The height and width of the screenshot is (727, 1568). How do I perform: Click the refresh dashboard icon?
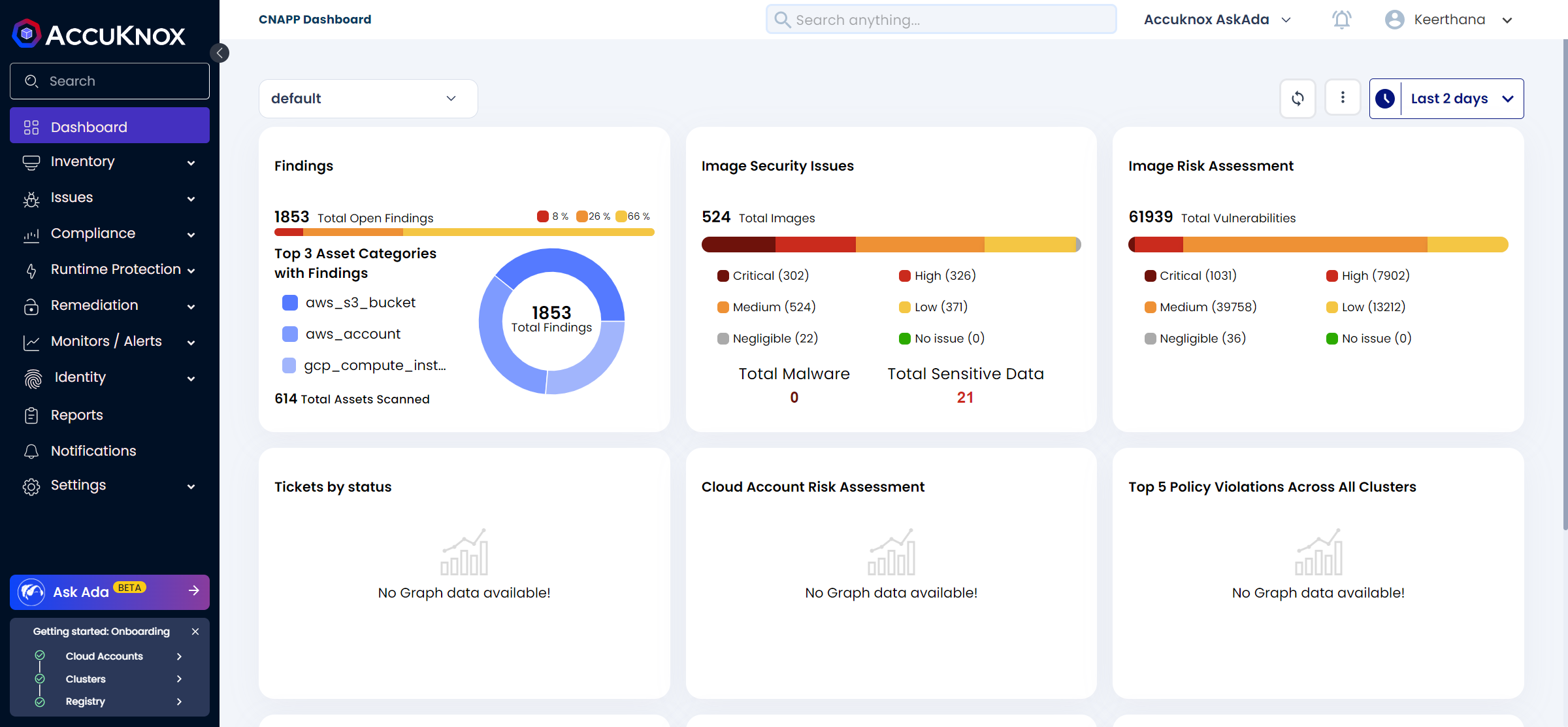tap(1298, 98)
